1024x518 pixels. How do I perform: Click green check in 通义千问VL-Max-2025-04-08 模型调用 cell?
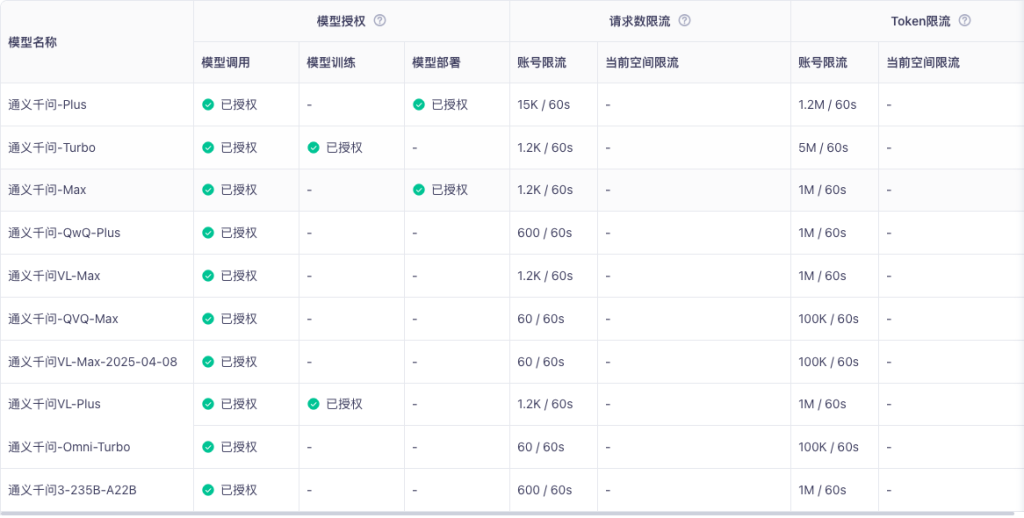click(x=208, y=361)
